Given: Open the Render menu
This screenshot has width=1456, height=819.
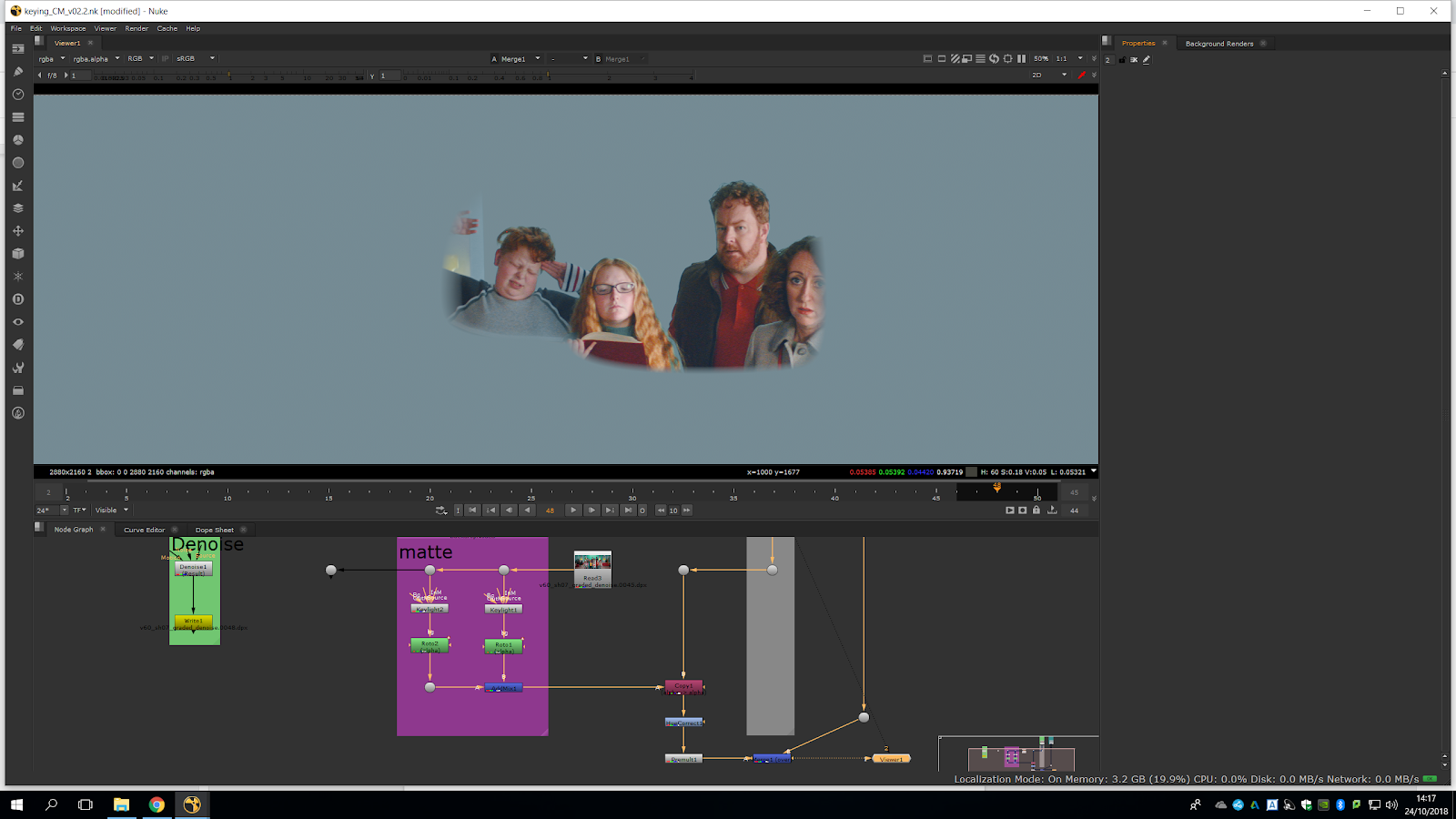Looking at the screenshot, I should [x=136, y=28].
